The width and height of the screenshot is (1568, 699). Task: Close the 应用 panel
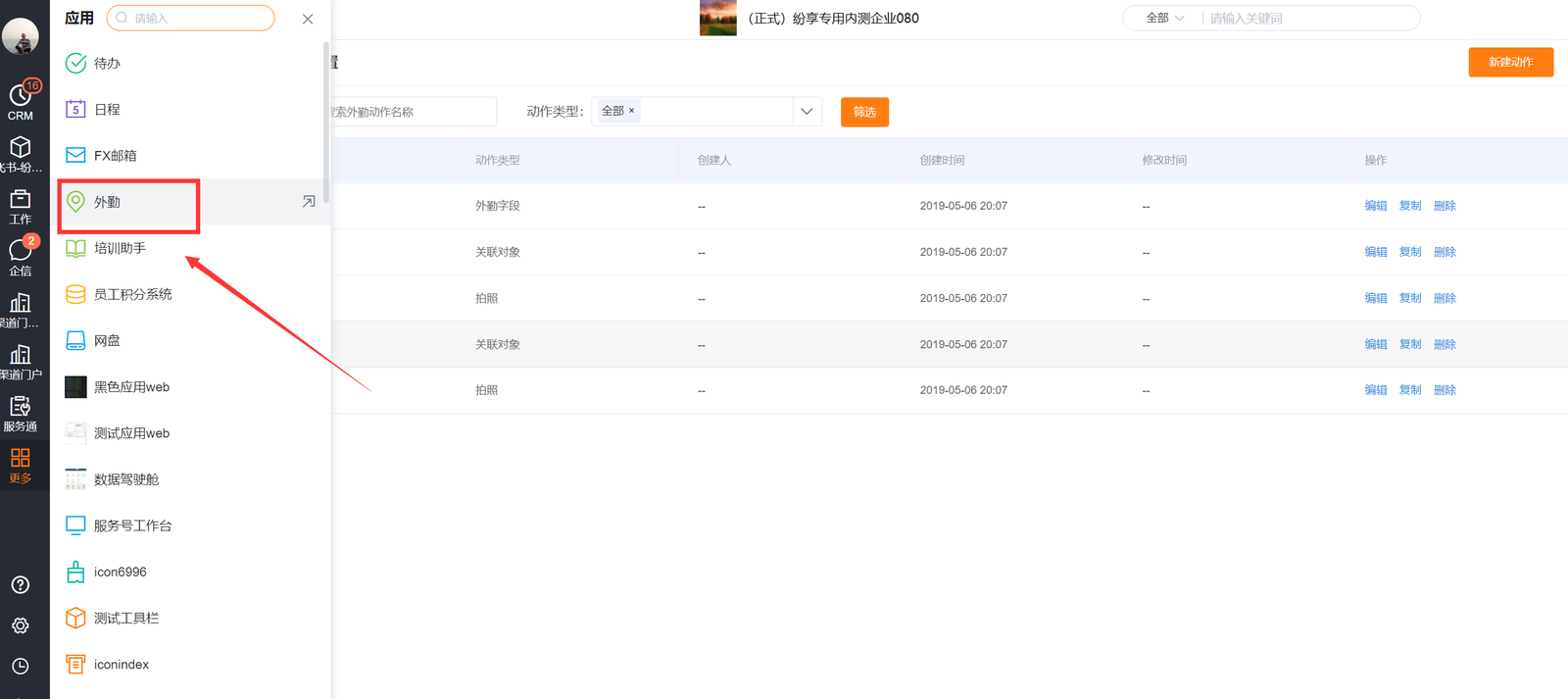click(308, 19)
